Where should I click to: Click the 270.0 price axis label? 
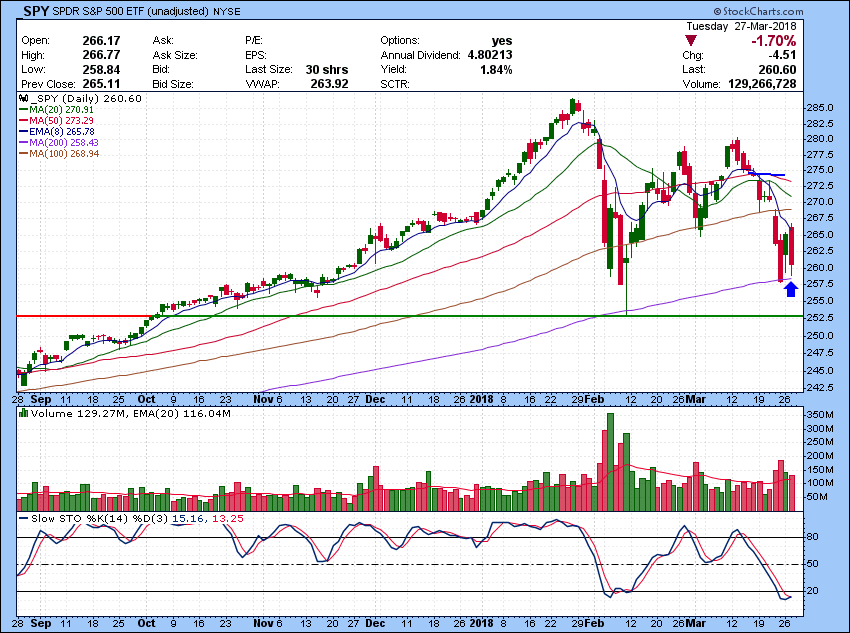click(x=820, y=202)
